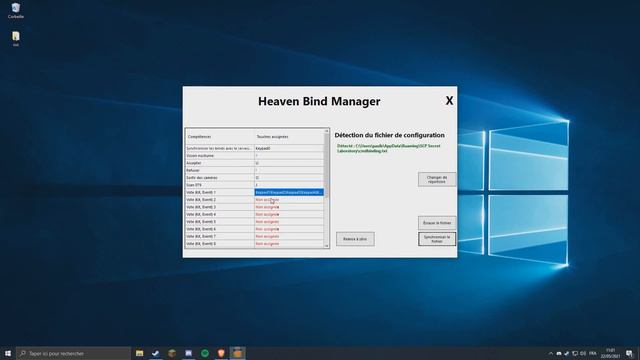Select the 'Vote (Kill, Event) 7' row
Image resolution: width=640 pixels, height=360 pixels.
255,237
